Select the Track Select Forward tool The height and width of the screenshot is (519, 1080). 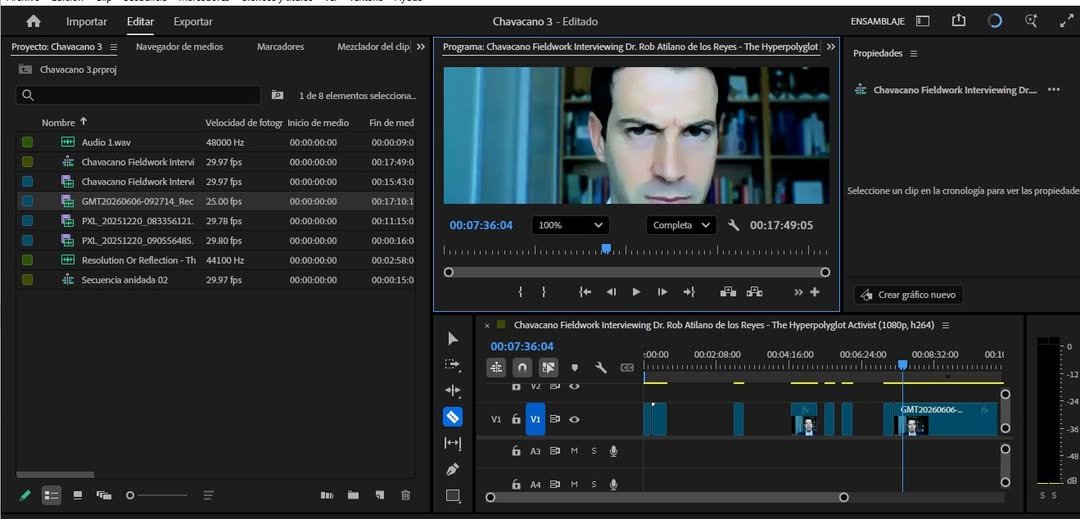pyautogui.click(x=453, y=365)
